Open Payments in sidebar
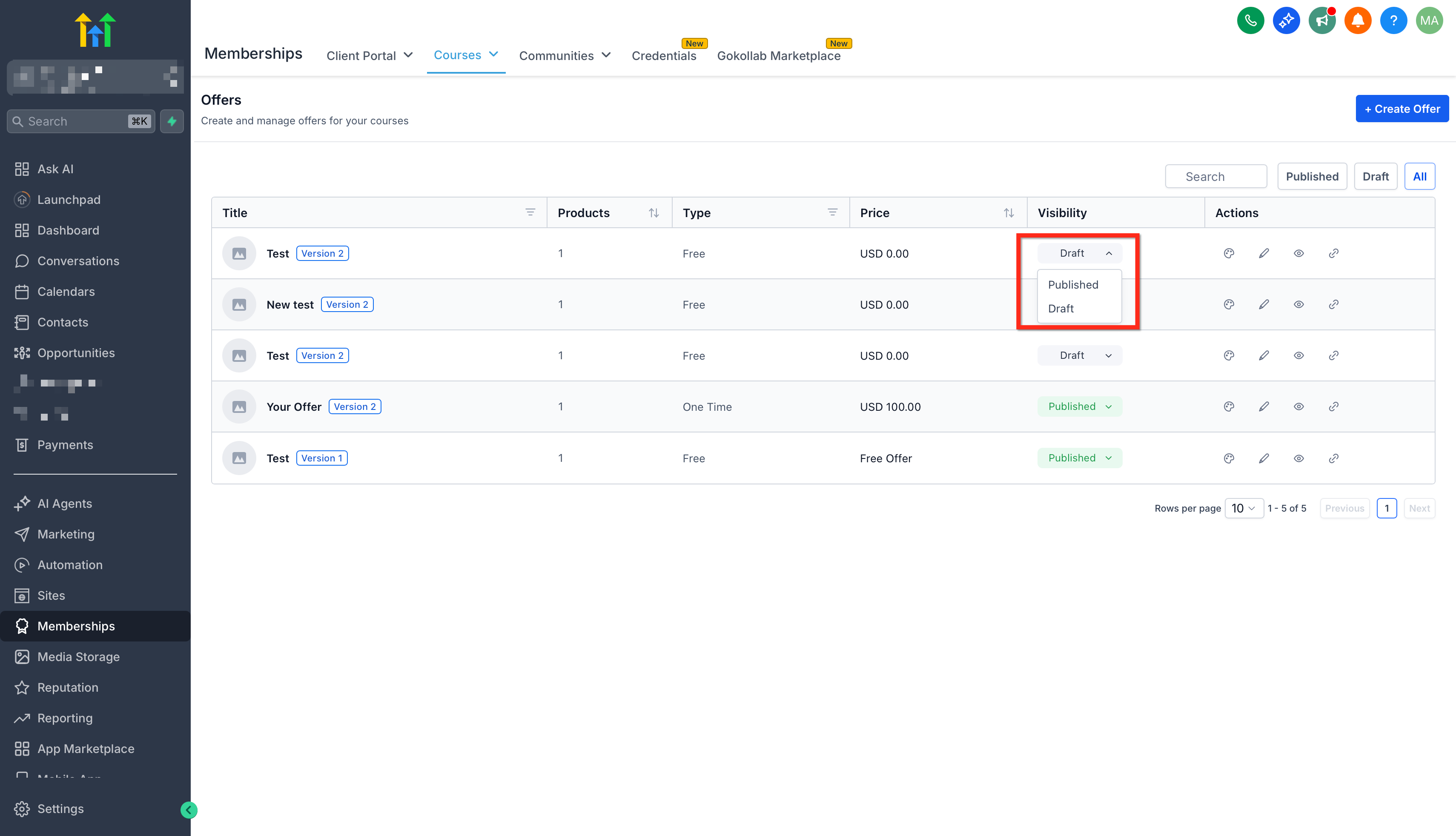Viewport: 1456px width, 836px height. coord(65,445)
